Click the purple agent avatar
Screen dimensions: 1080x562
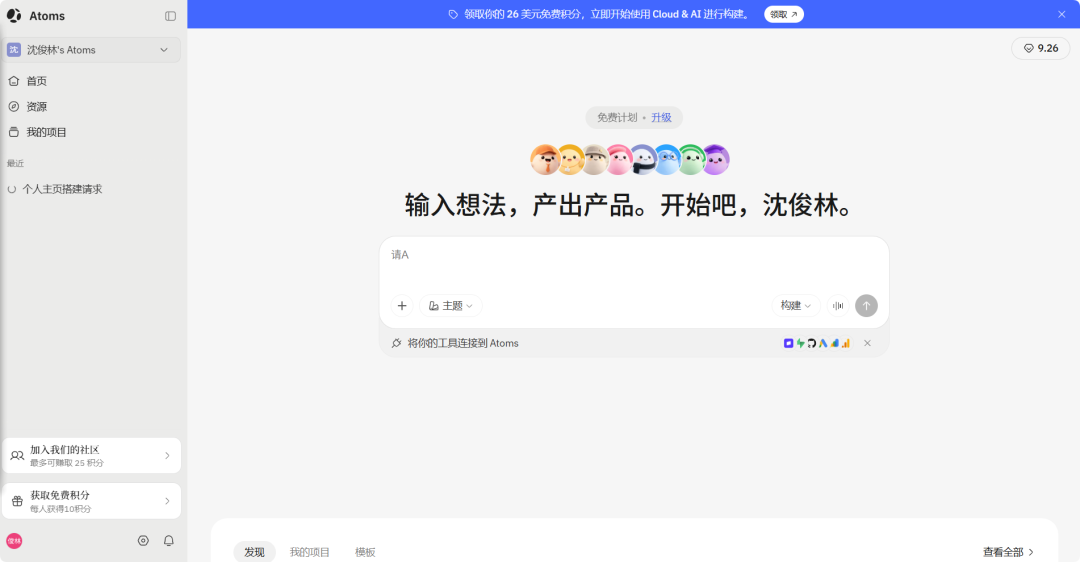716,160
